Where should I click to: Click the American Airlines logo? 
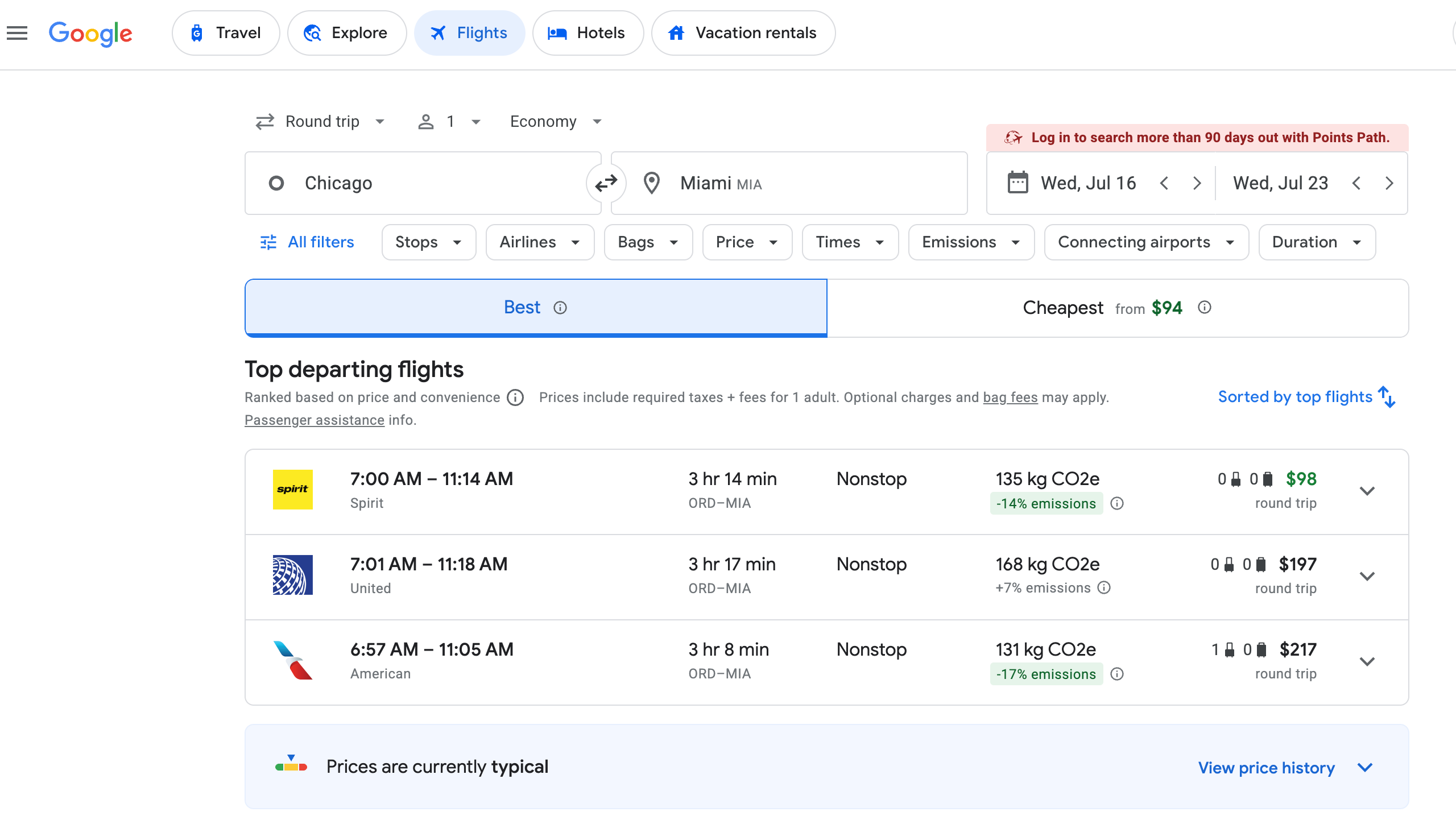point(293,660)
